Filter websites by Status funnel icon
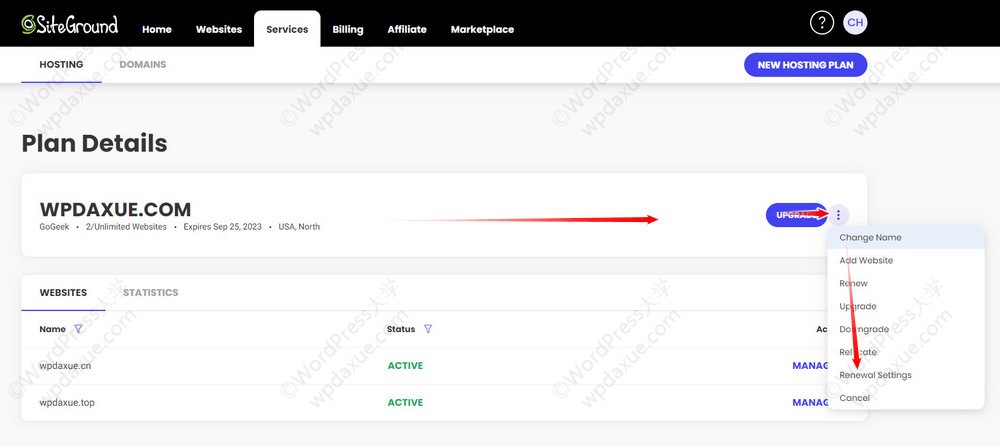Image resolution: width=1000 pixels, height=447 pixels. pyautogui.click(x=428, y=329)
